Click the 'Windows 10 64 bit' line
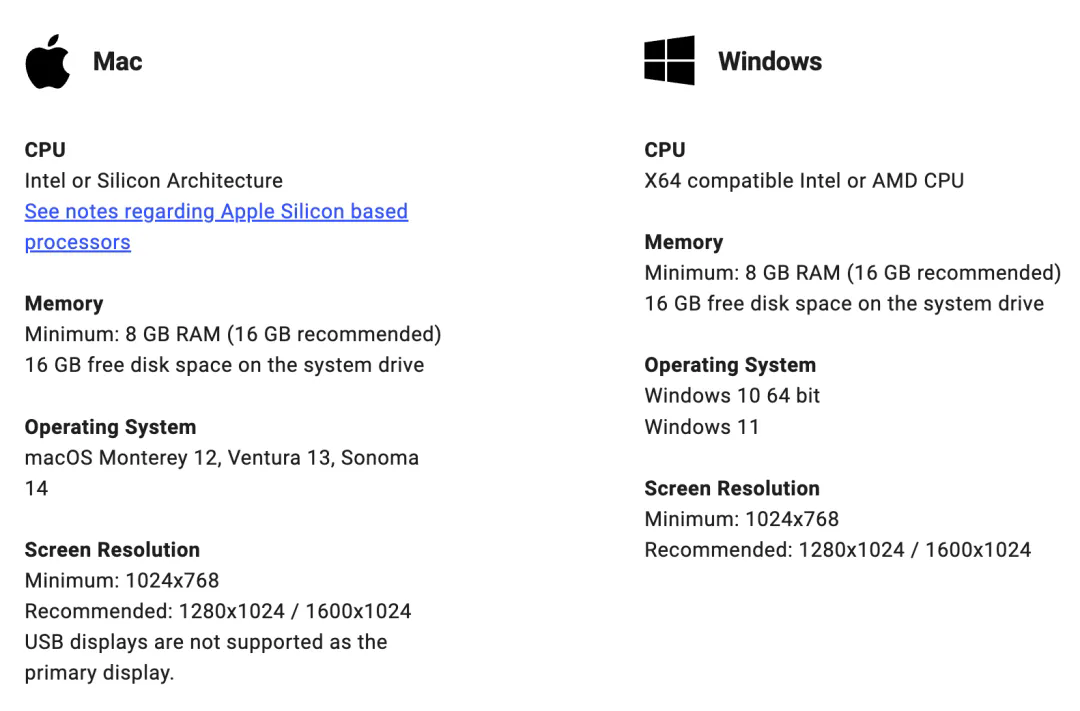Viewport: 1080px width, 711px height. tap(732, 396)
